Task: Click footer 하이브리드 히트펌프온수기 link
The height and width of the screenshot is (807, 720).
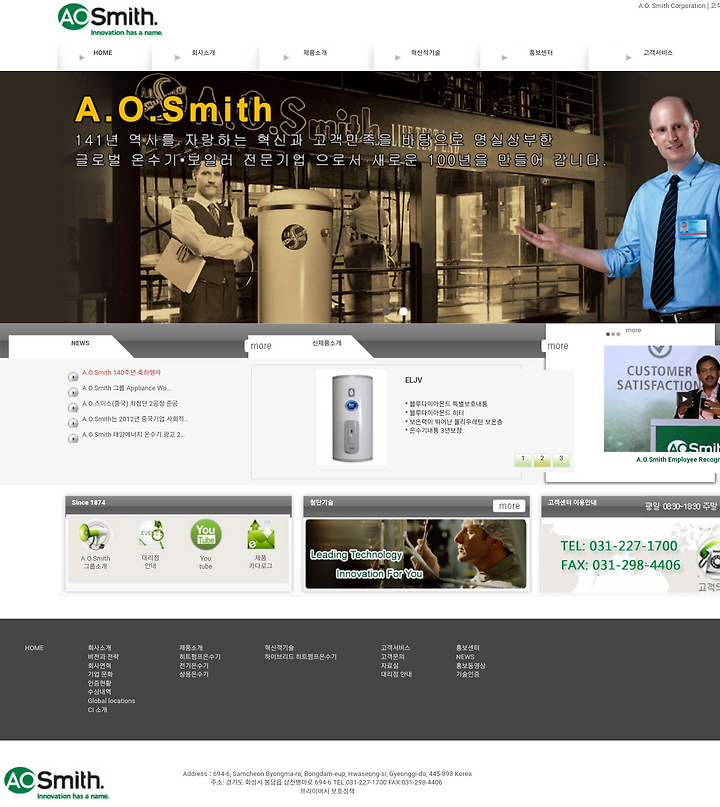Action: (301, 657)
